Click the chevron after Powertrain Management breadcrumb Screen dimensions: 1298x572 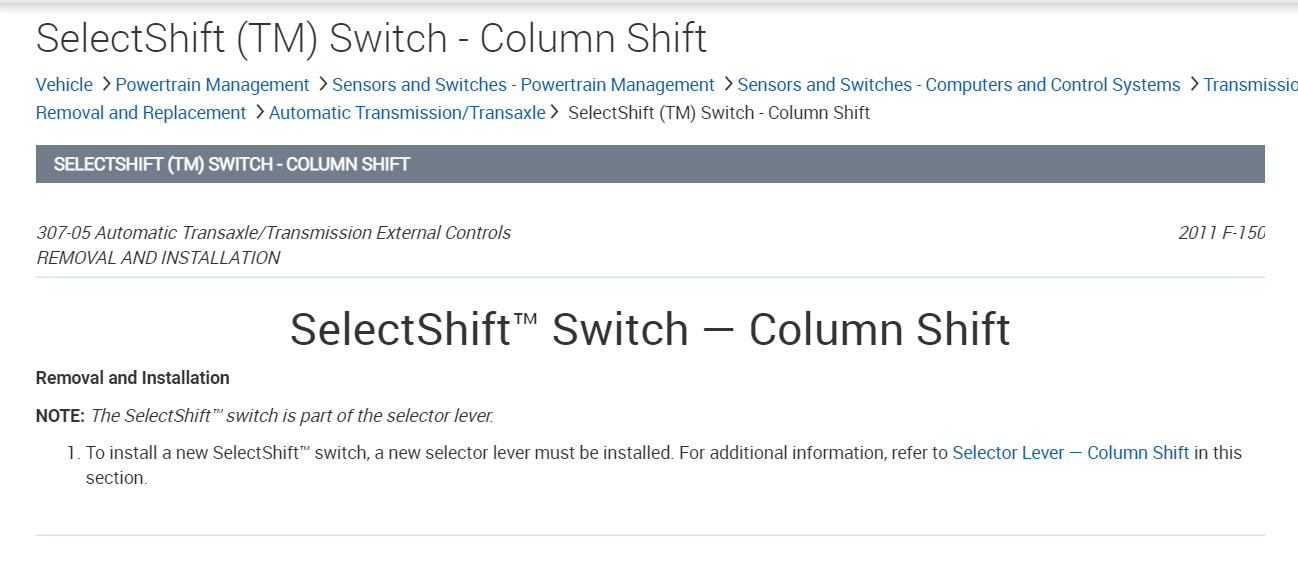click(322, 85)
